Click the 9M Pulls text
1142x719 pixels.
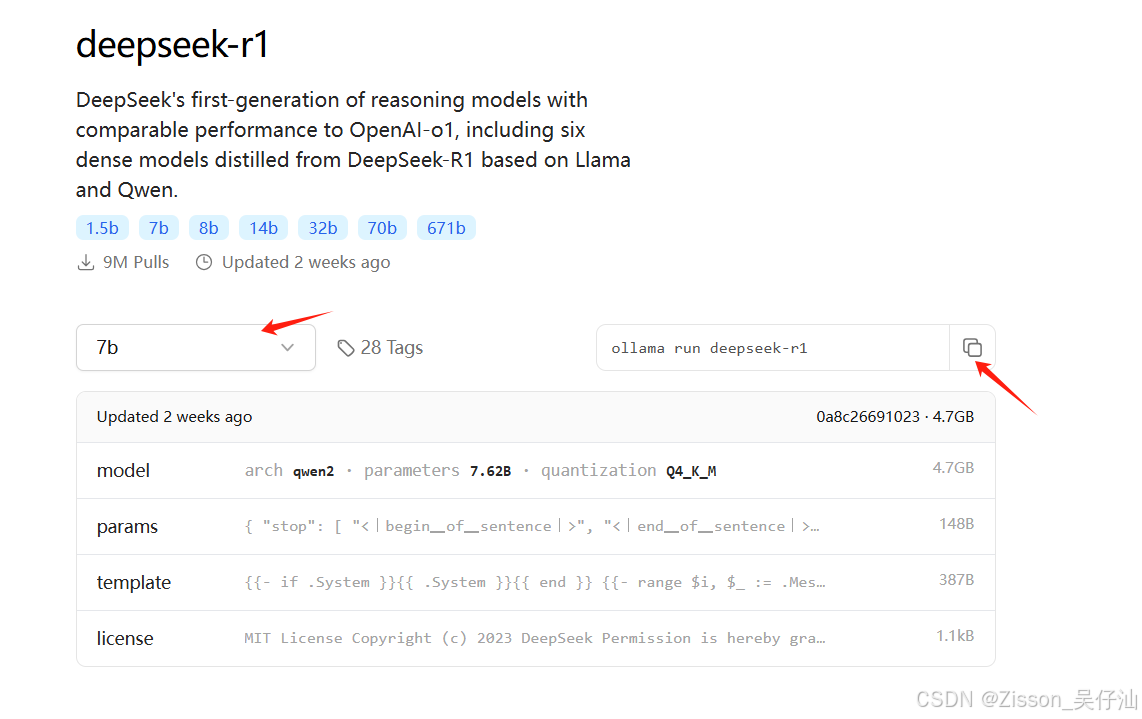click(135, 262)
